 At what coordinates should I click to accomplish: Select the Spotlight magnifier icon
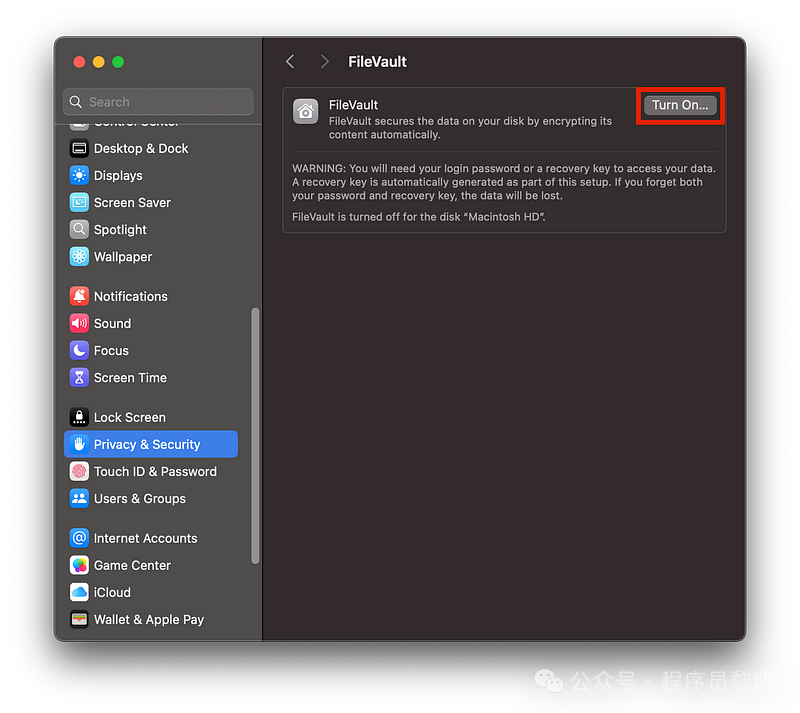[79, 230]
